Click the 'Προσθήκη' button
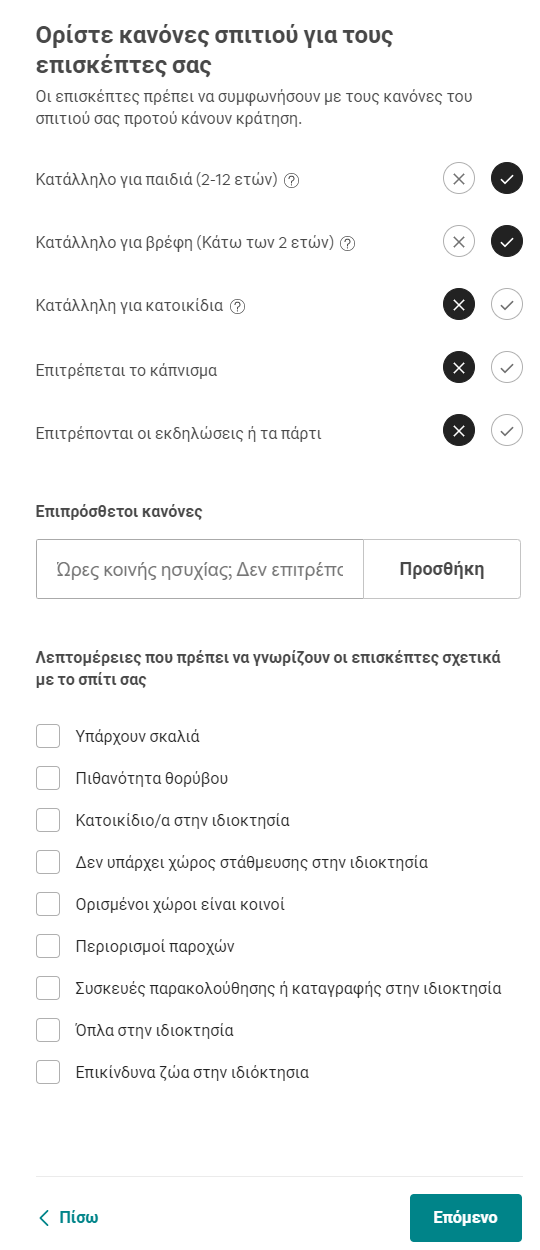Image resolution: width=540 pixels, height=1250 pixels. [442, 569]
